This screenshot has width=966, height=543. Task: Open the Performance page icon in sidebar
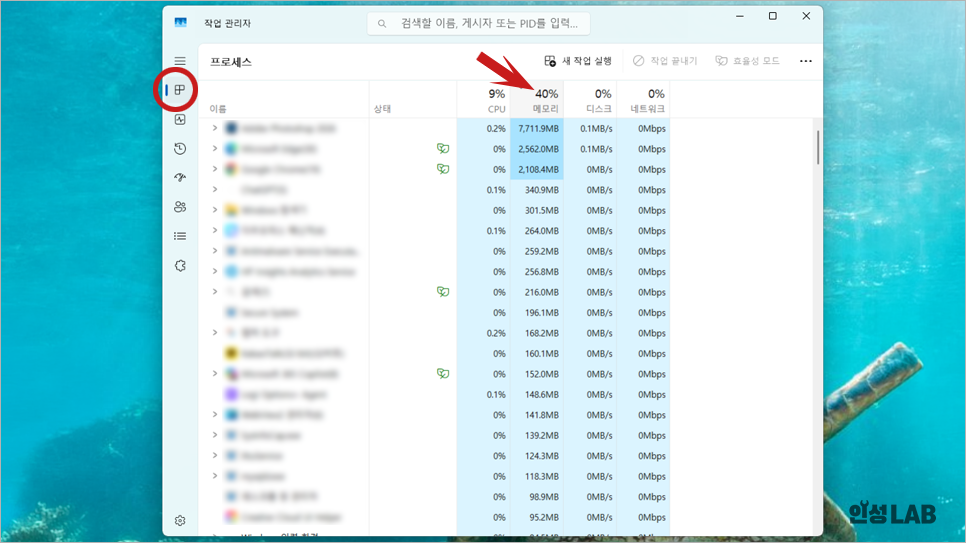(180, 120)
